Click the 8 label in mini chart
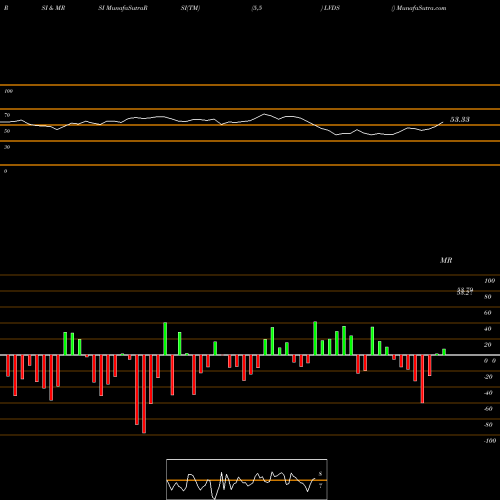The image size is (500, 500). (x=320, y=474)
